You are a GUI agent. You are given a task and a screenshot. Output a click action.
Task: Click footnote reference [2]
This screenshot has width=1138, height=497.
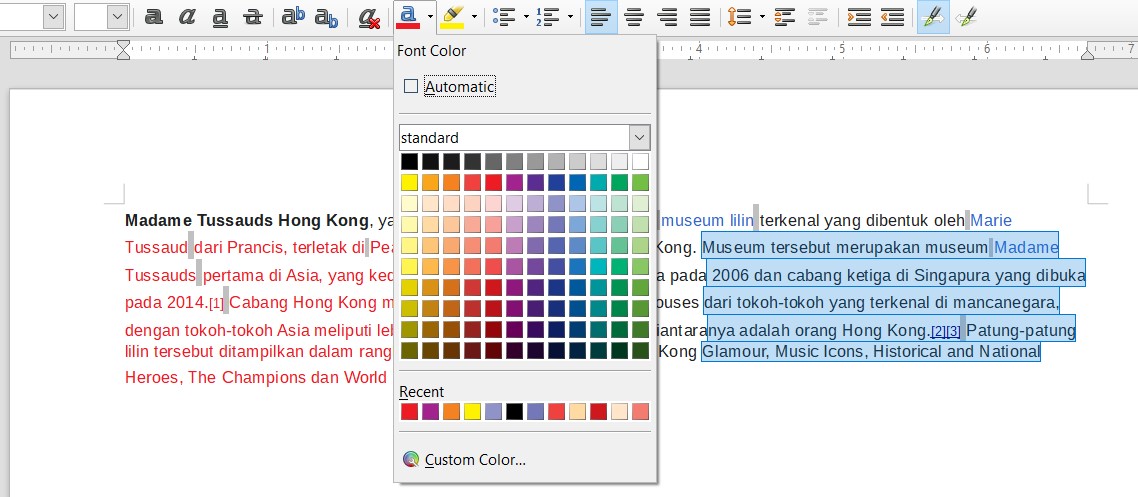[938, 332]
